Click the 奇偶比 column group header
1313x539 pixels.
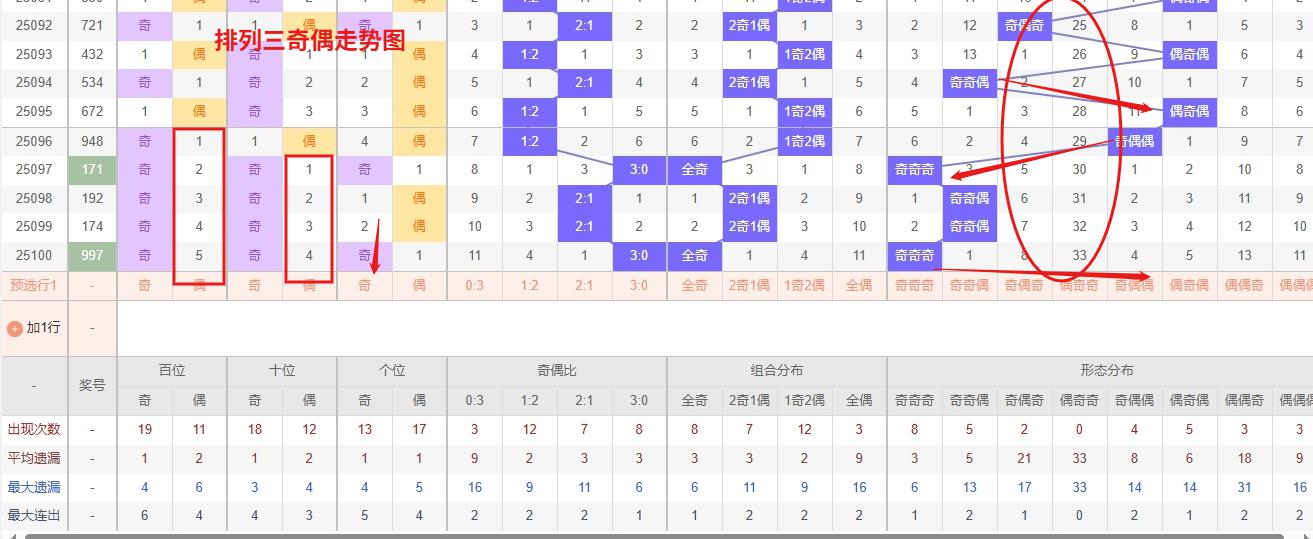[x=556, y=370]
